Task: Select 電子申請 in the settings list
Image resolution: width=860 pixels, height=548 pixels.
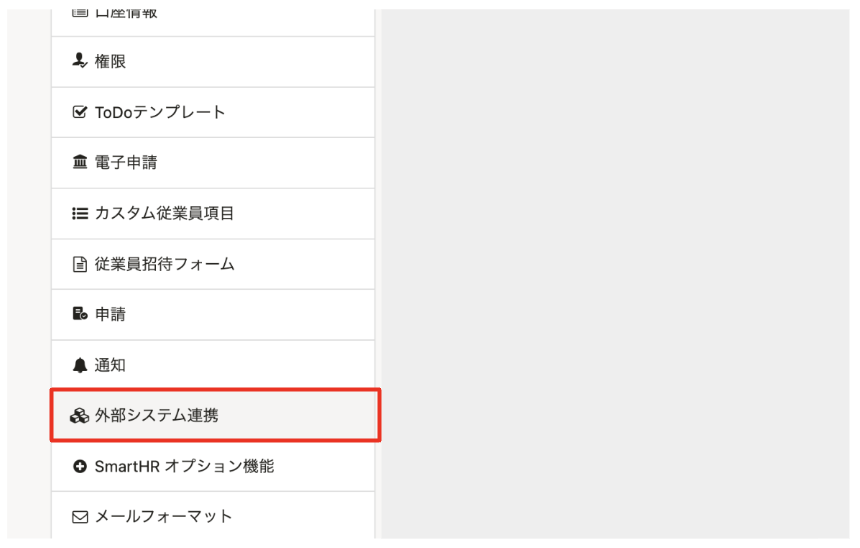Action: 213,163
